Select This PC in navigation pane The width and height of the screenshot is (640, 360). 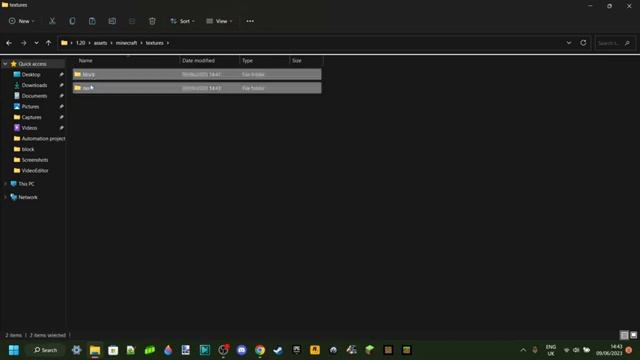26,184
